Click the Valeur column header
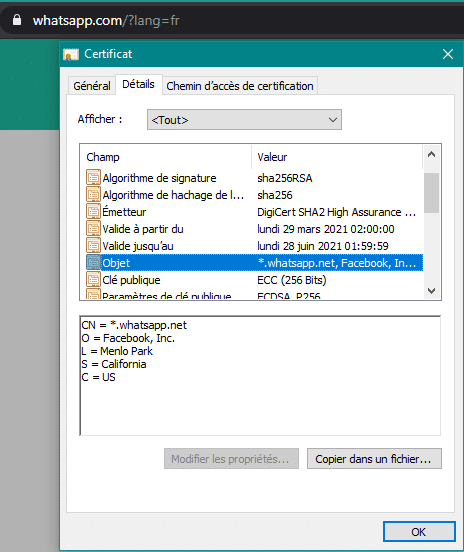 coord(337,157)
